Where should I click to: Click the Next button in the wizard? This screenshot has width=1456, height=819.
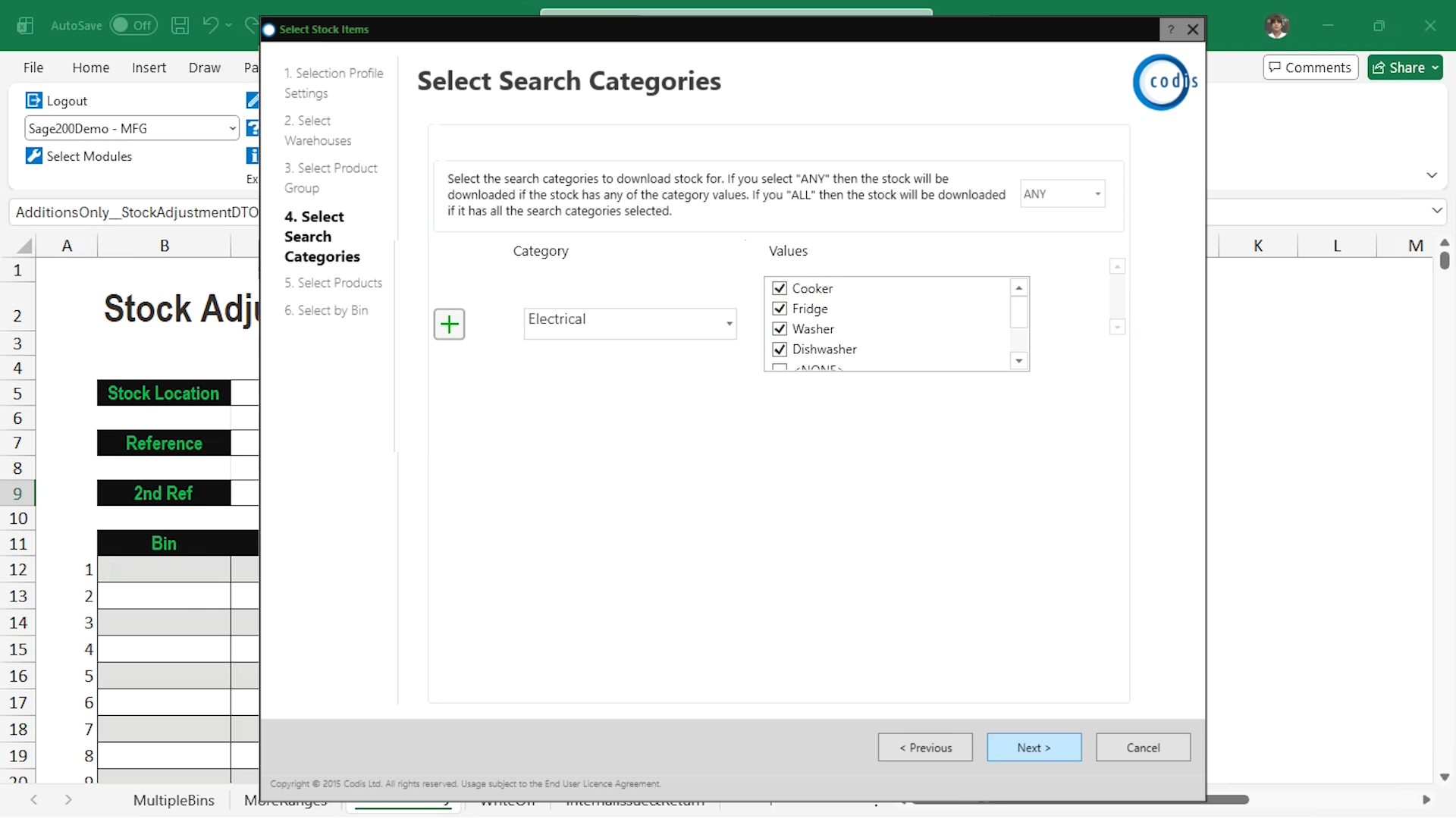(1034, 747)
